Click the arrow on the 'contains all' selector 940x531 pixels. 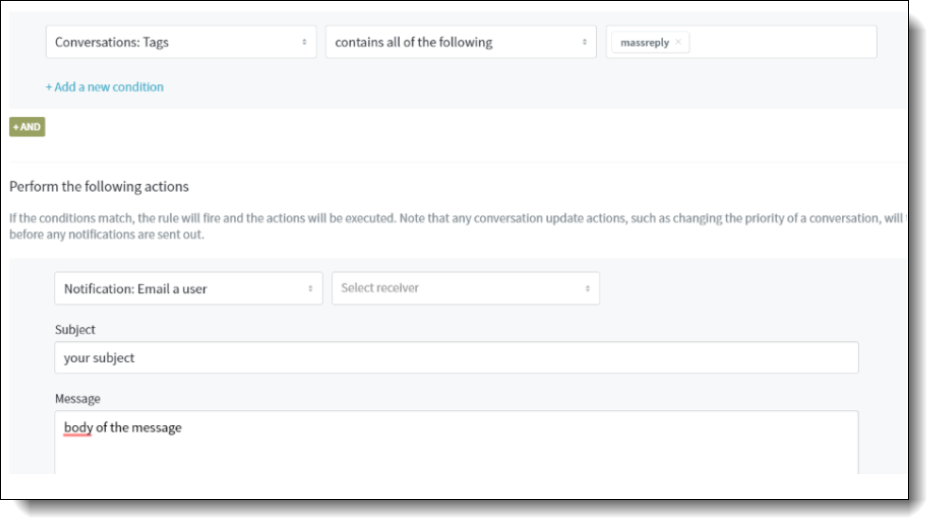[584, 42]
